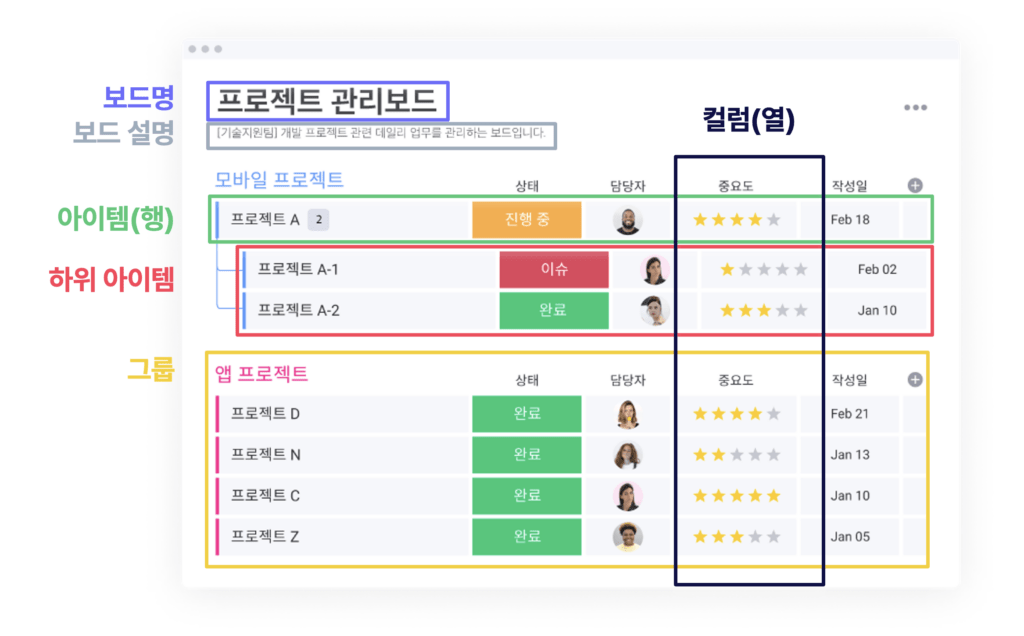The image size is (1024, 636).
Task: Click assignee avatar for 프로젝트 D
Action: click(x=627, y=414)
